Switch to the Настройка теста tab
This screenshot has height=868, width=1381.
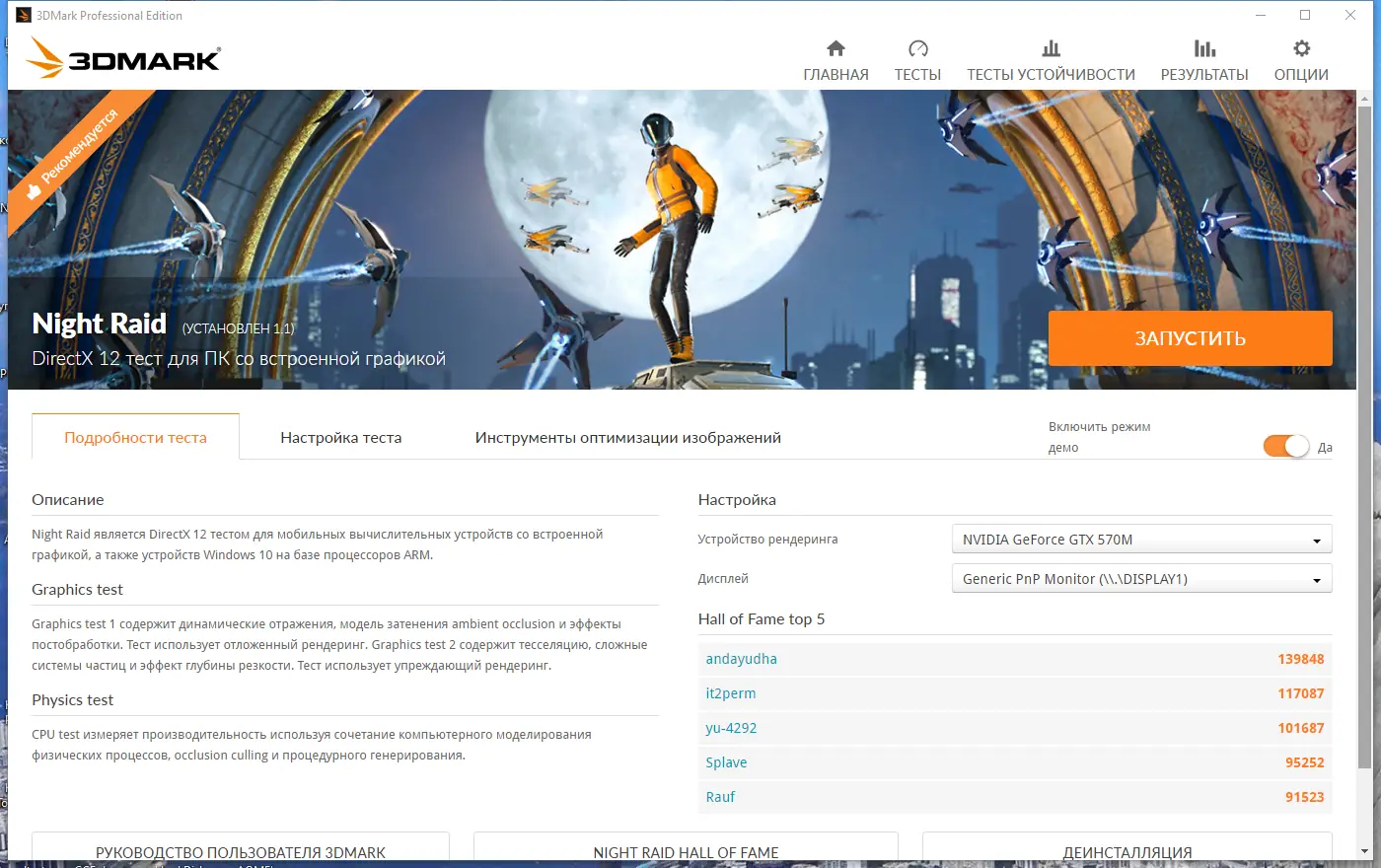341,437
